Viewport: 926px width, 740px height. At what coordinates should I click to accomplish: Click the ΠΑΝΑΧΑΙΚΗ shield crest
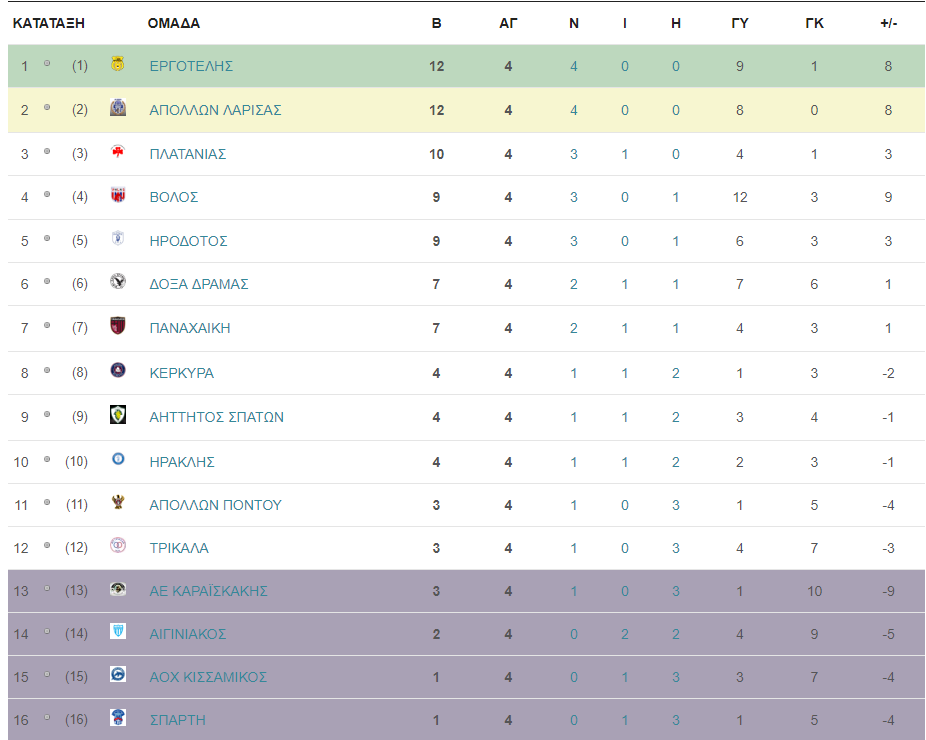118,325
